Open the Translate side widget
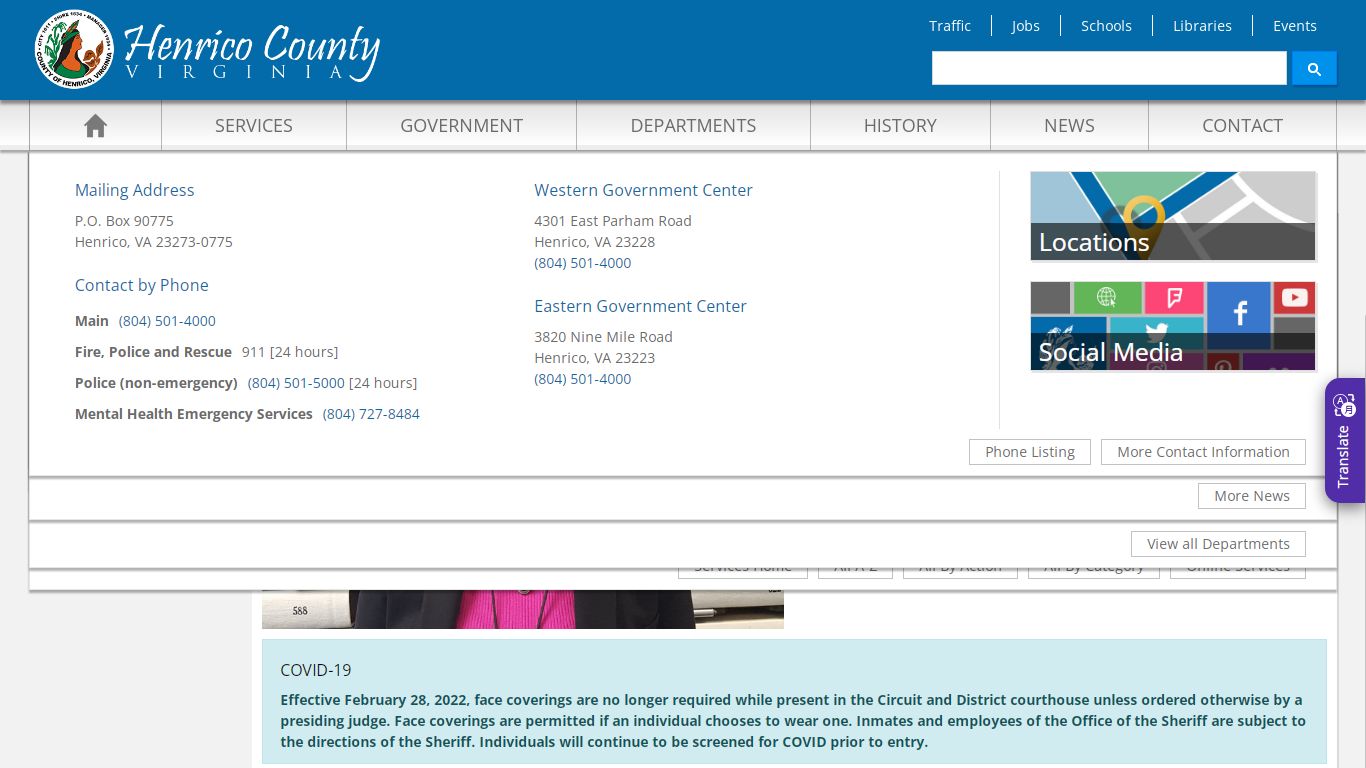Viewport: 1366px width, 768px height. click(x=1345, y=440)
